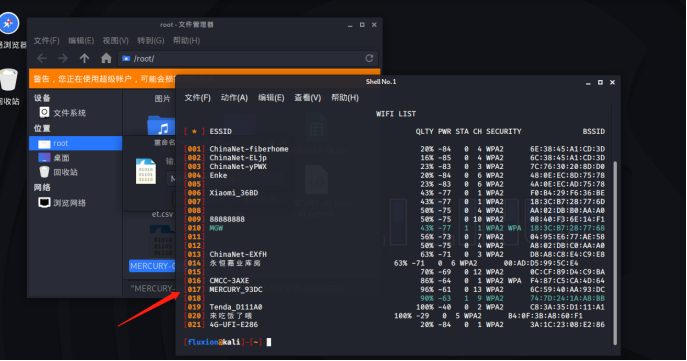
Task: Open 编辑(E) menu in Shell terminal
Action: point(271,98)
